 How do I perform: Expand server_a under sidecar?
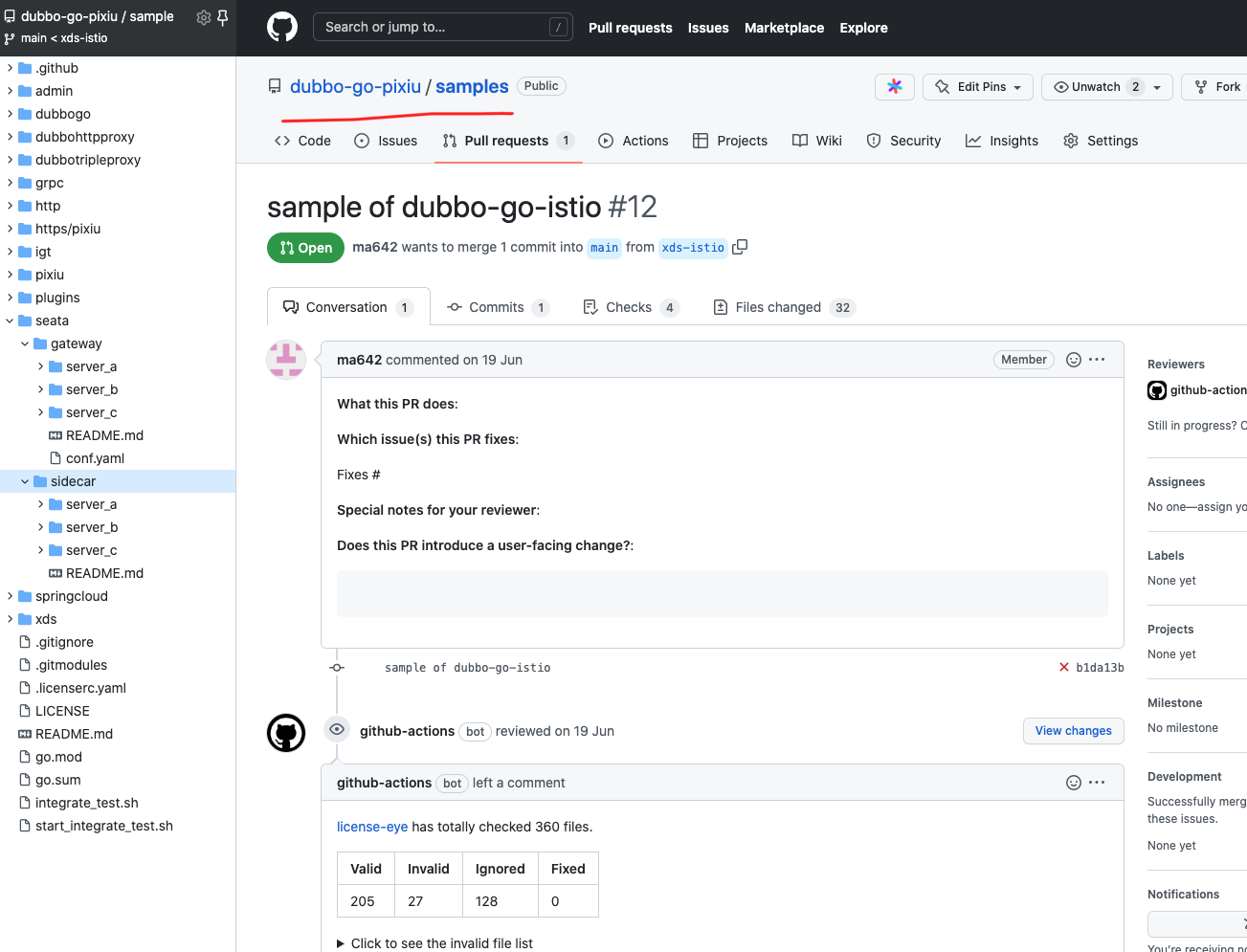tap(40, 504)
